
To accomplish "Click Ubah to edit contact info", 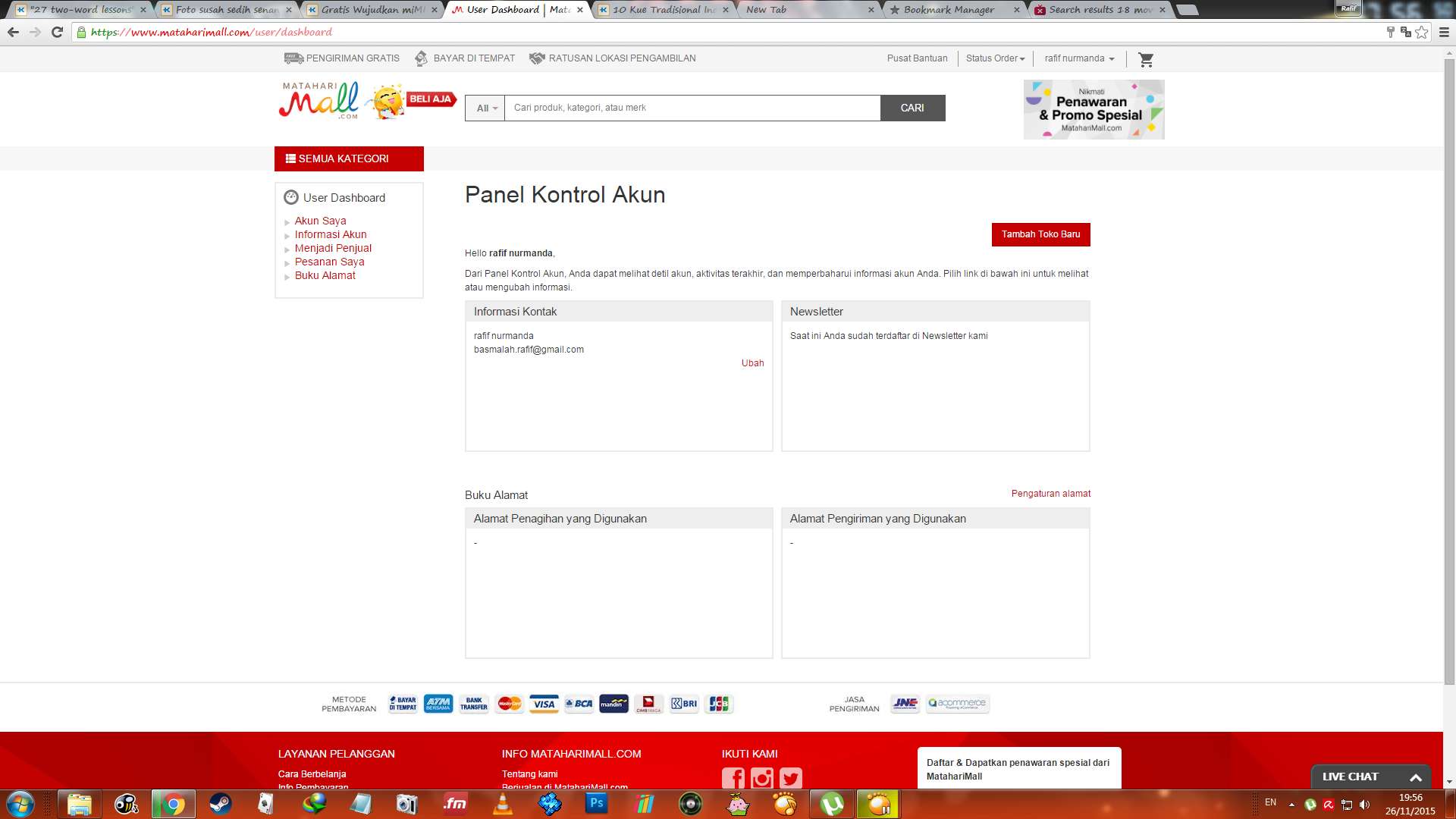I will [752, 363].
